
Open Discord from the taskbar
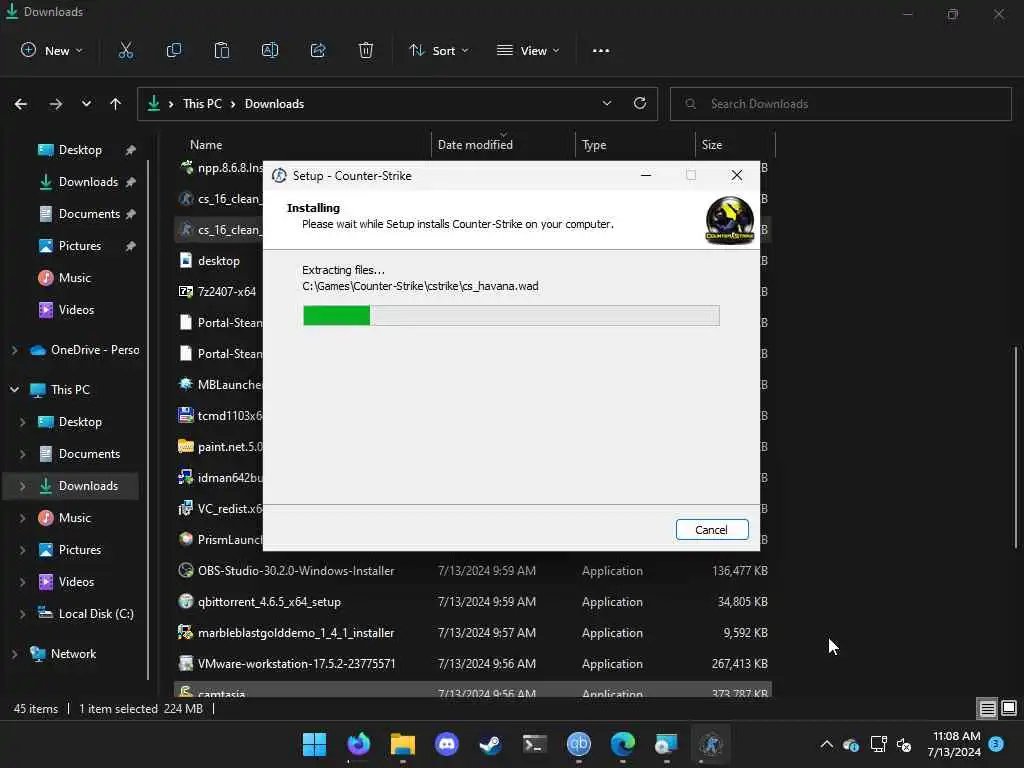(x=447, y=744)
